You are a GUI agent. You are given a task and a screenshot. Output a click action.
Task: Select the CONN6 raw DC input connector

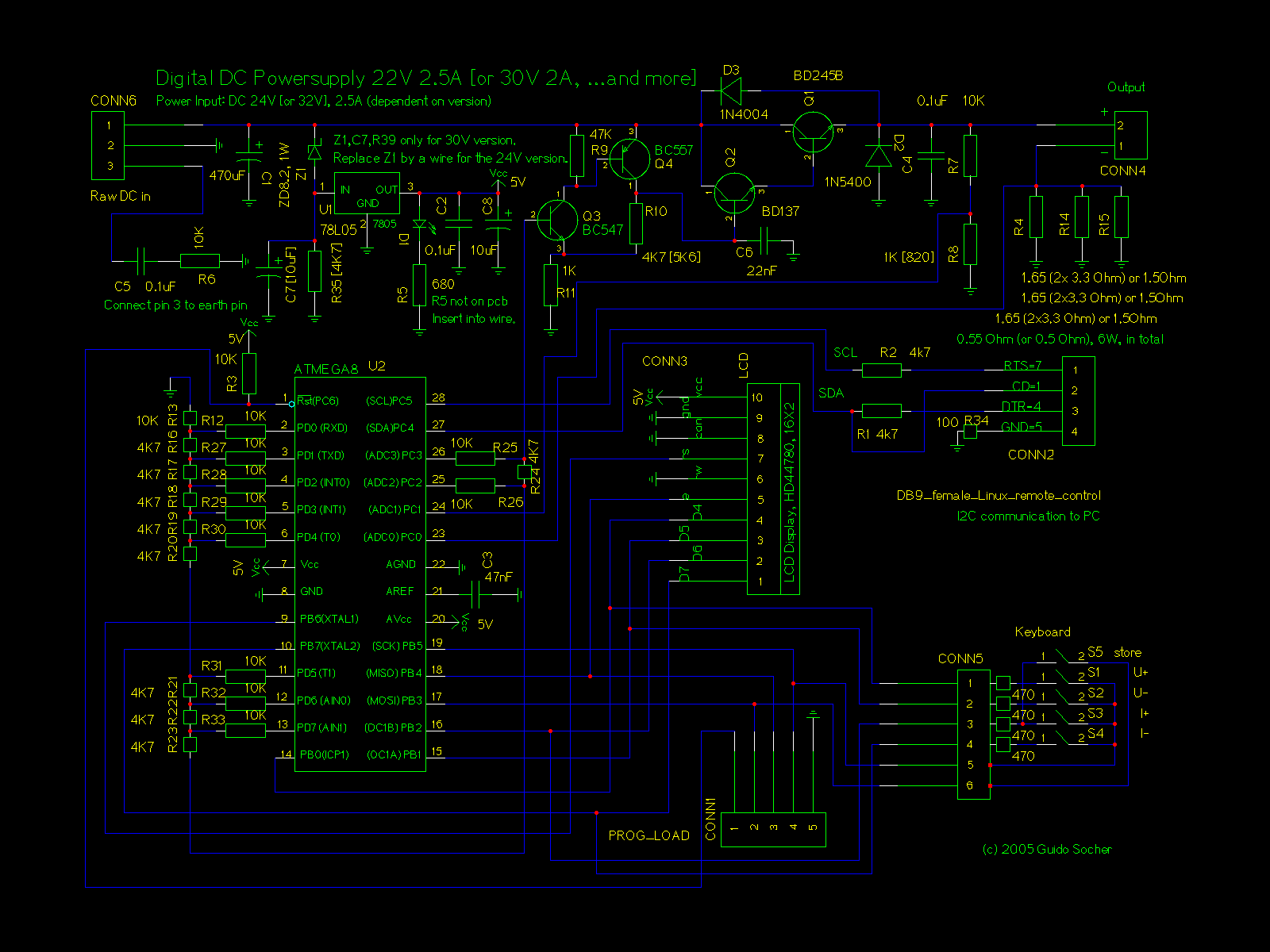coord(108,145)
